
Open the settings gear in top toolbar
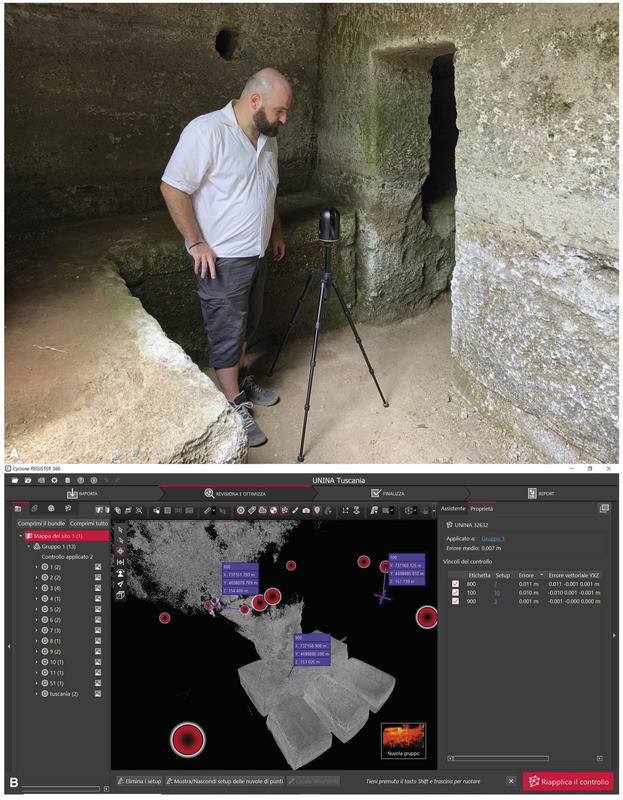54,481
